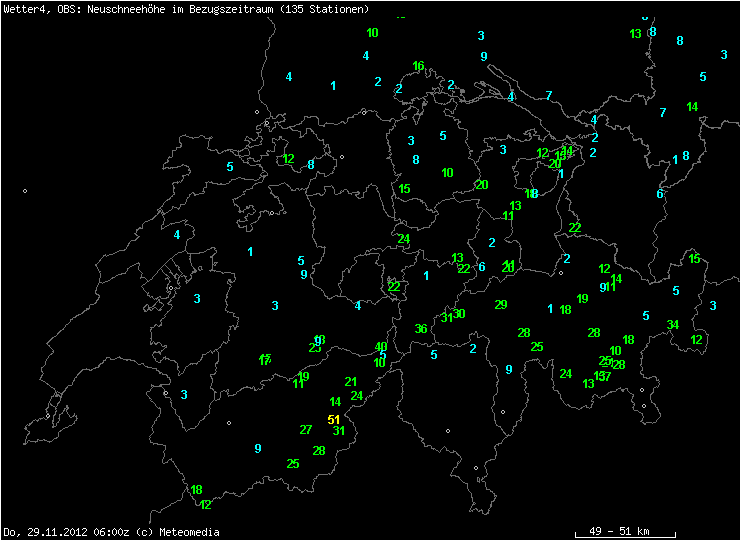Click the green 30 station reading
Image resolution: width=740 pixels, height=540 pixels.
pyautogui.click(x=459, y=314)
